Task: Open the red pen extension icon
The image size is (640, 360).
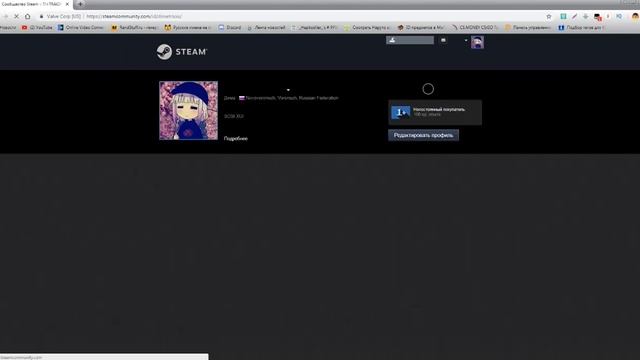Action: (574, 16)
